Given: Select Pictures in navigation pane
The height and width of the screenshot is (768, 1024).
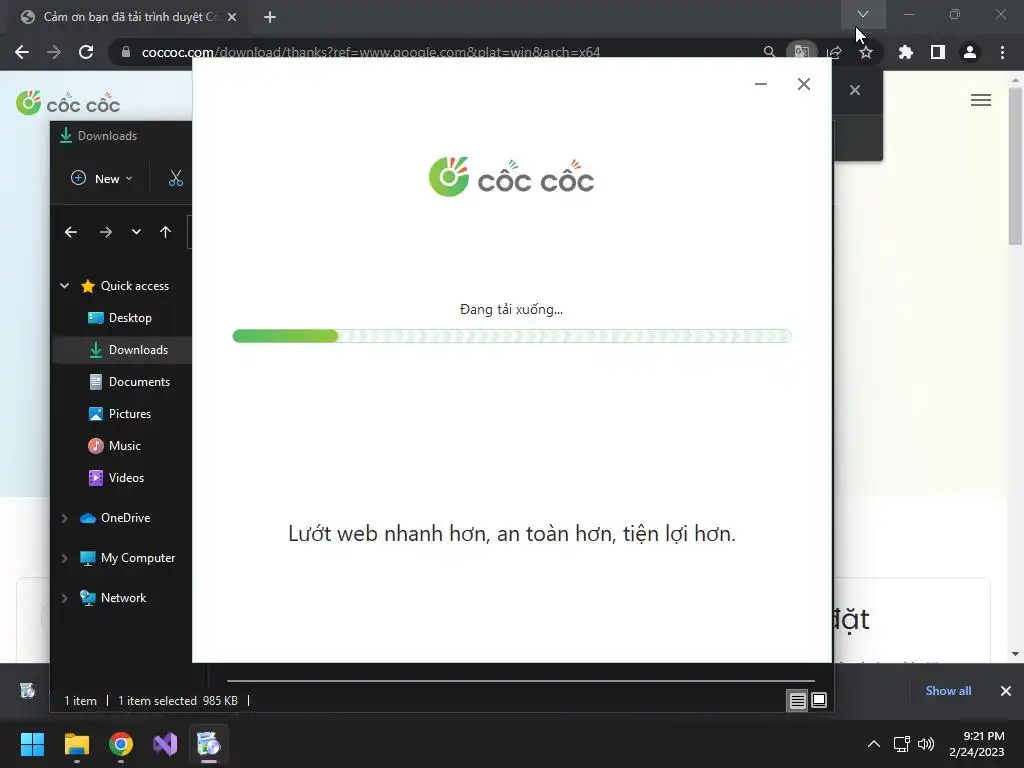Looking at the screenshot, I should [121, 414].
